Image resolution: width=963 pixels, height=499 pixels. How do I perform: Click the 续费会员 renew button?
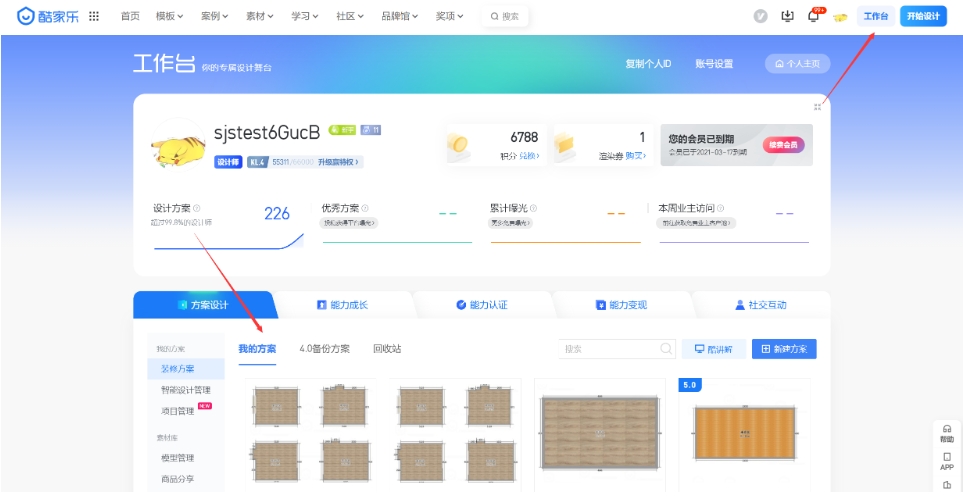point(783,145)
